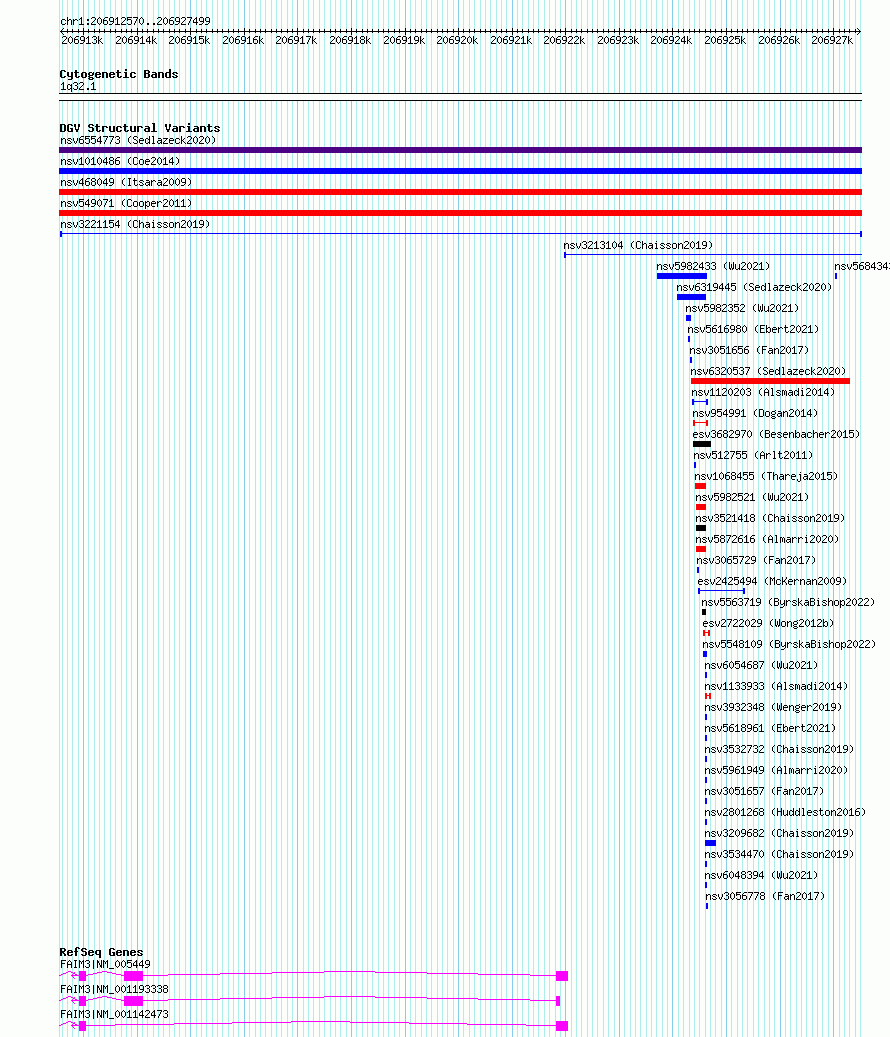Select nsv2801268 (Huddleston2016) label
Image resolution: width=890 pixels, height=1037 pixels.
click(x=786, y=812)
